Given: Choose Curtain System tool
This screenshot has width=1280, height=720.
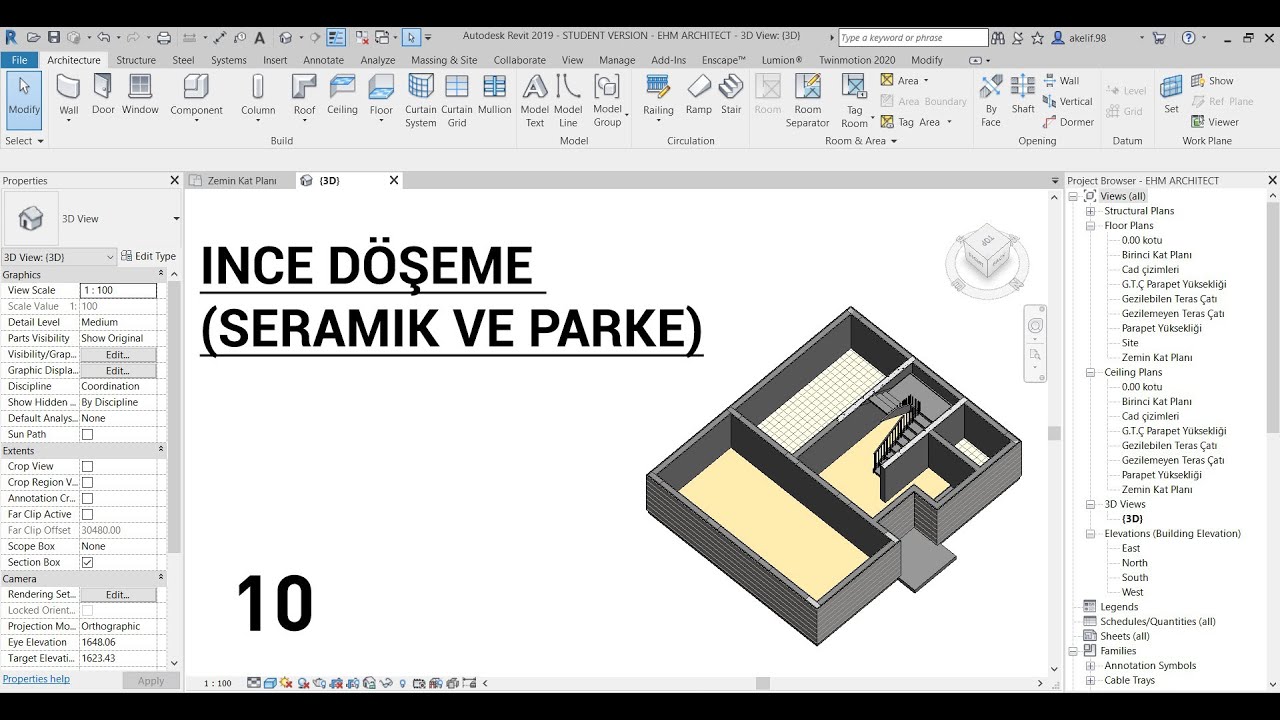Looking at the screenshot, I should coord(421,101).
